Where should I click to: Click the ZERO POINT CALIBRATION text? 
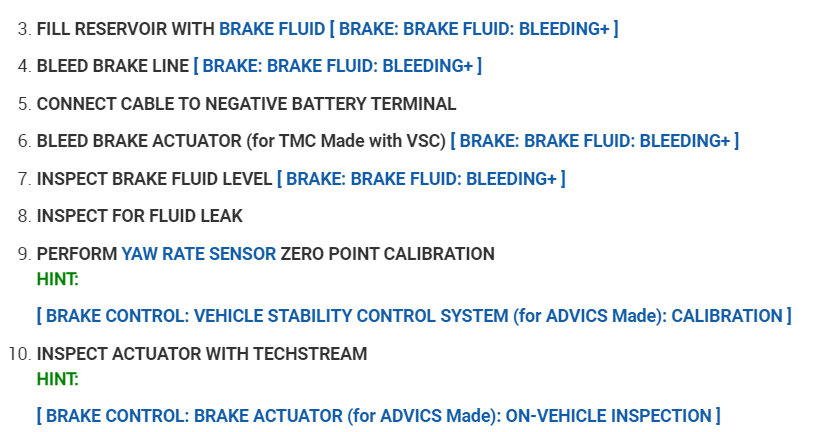tap(387, 254)
